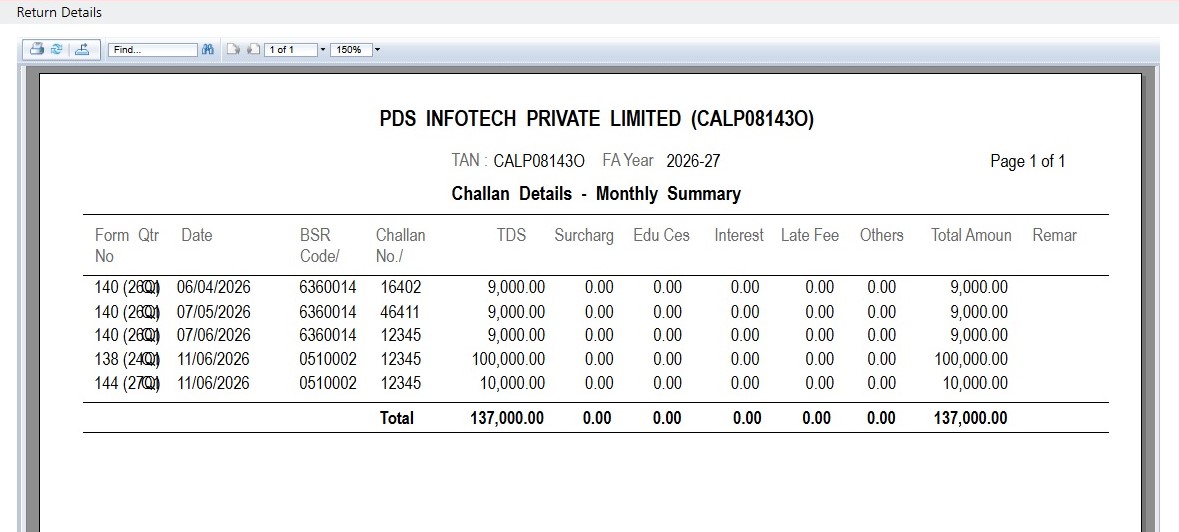Click the Total Amoun column header
Image resolution: width=1179 pixels, height=532 pixels.
tap(971, 235)
